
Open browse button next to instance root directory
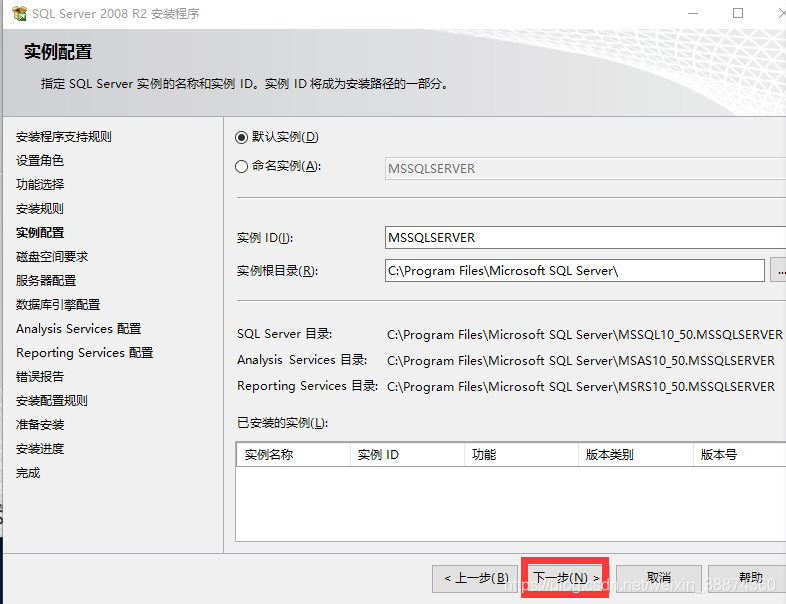(x=778, y=271)
